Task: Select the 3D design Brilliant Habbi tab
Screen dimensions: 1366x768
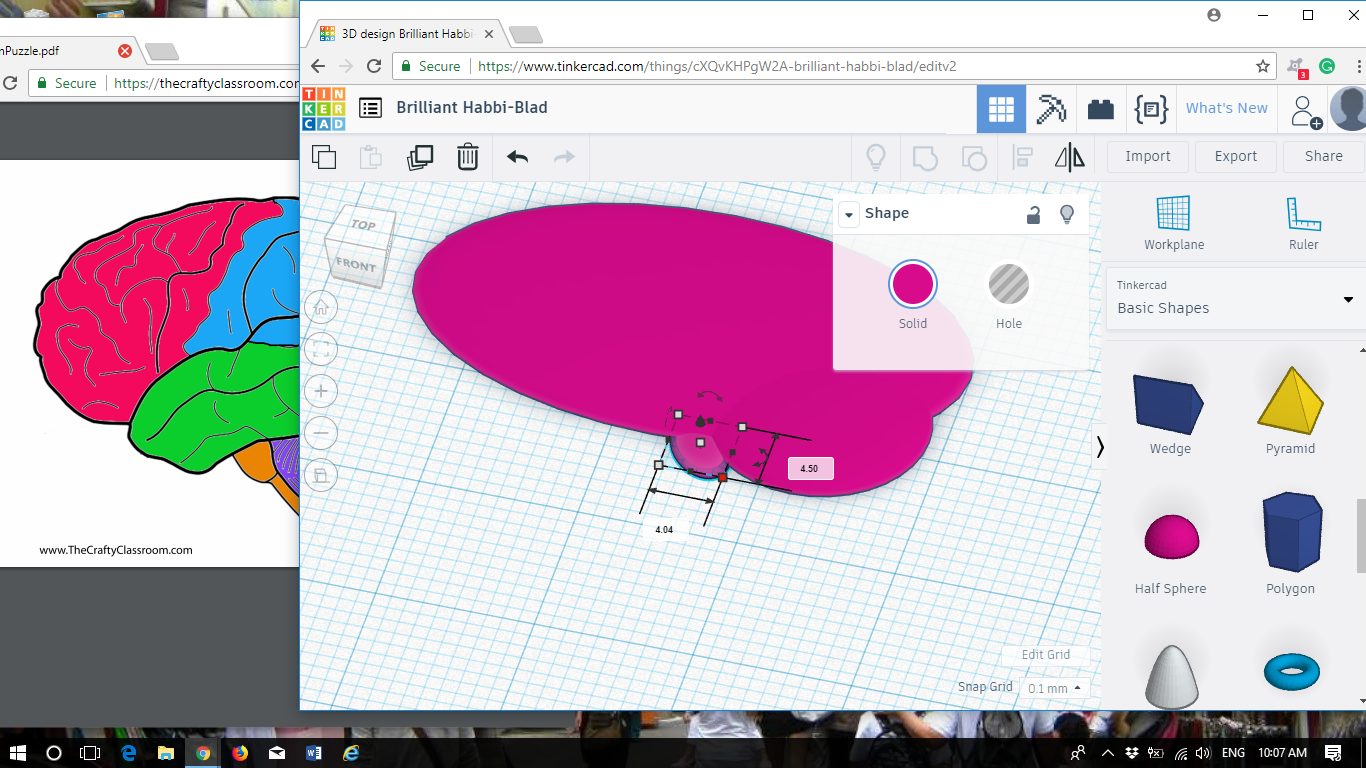Action: coord(404,33)
